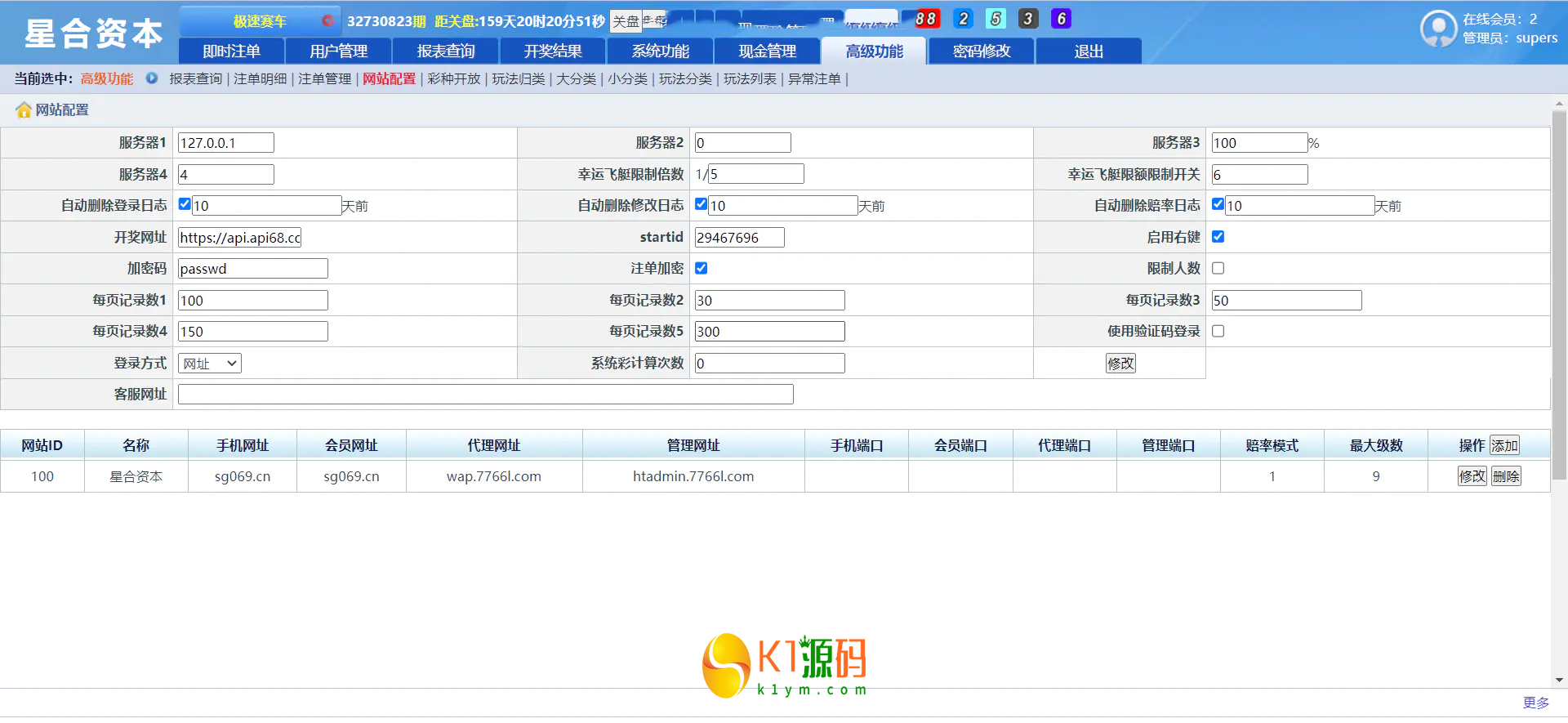Click the htadmin.7766l.com table cell
1568x723 pixels.
point(693,476)
